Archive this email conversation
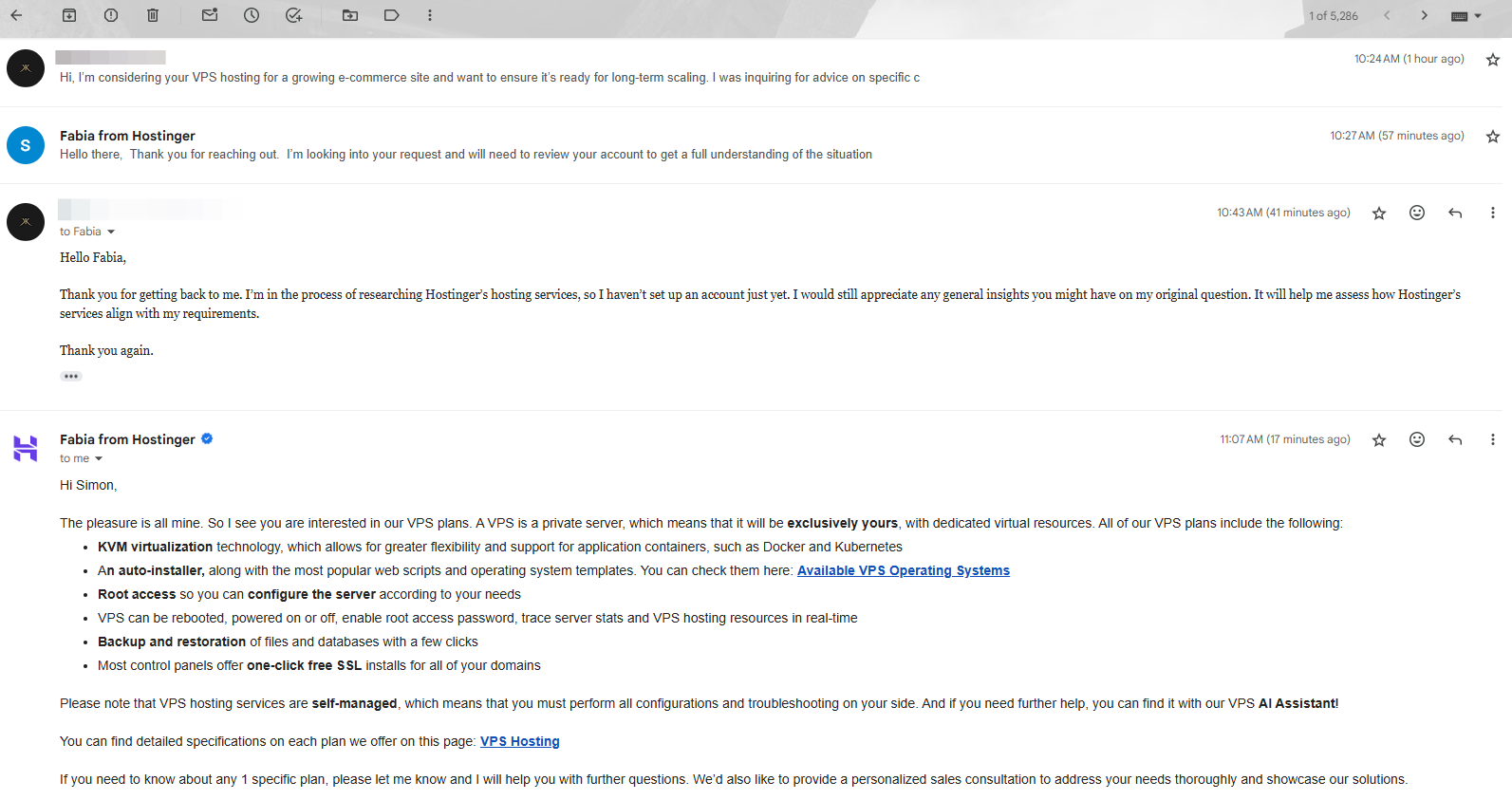 tap(67, 15)
